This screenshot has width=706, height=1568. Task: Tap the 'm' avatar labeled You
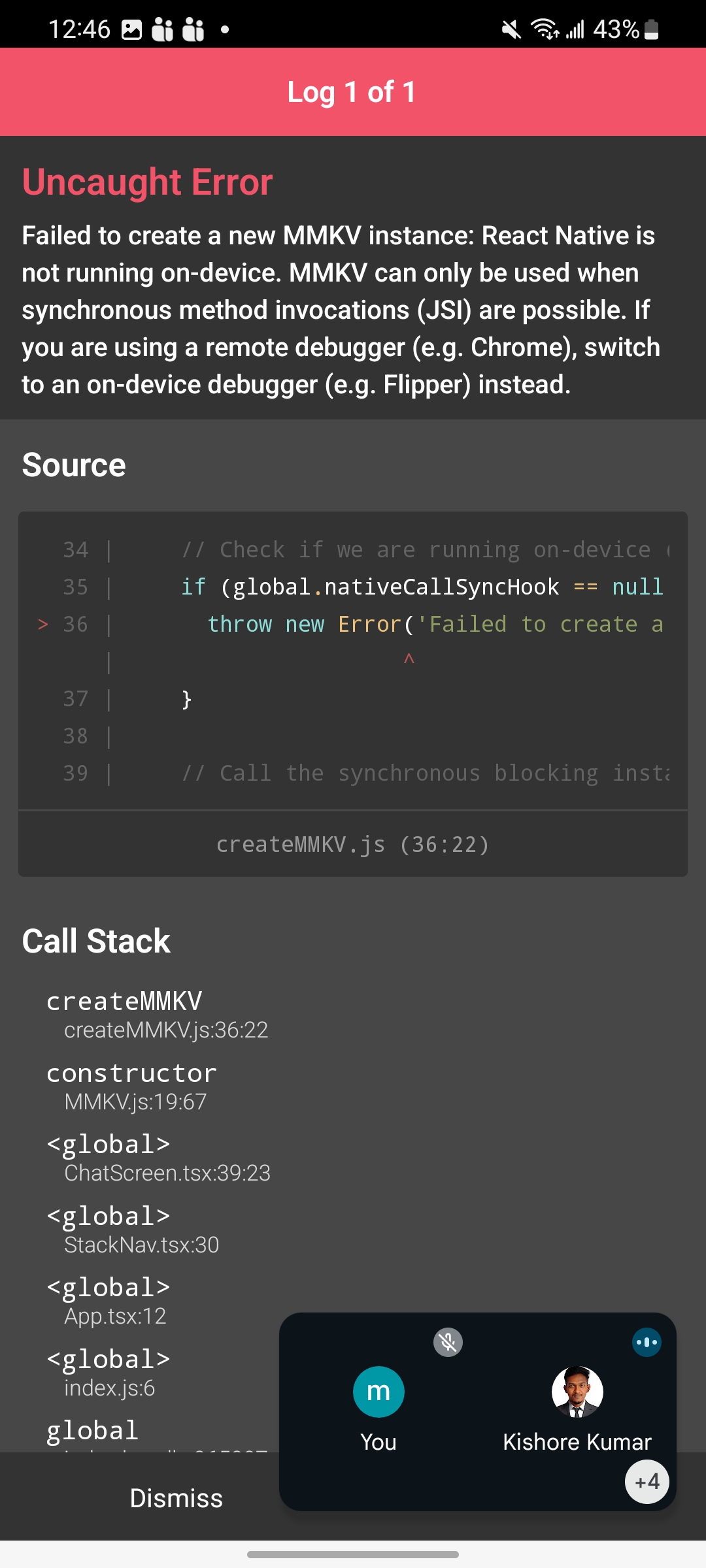(x=378, y=1392)
